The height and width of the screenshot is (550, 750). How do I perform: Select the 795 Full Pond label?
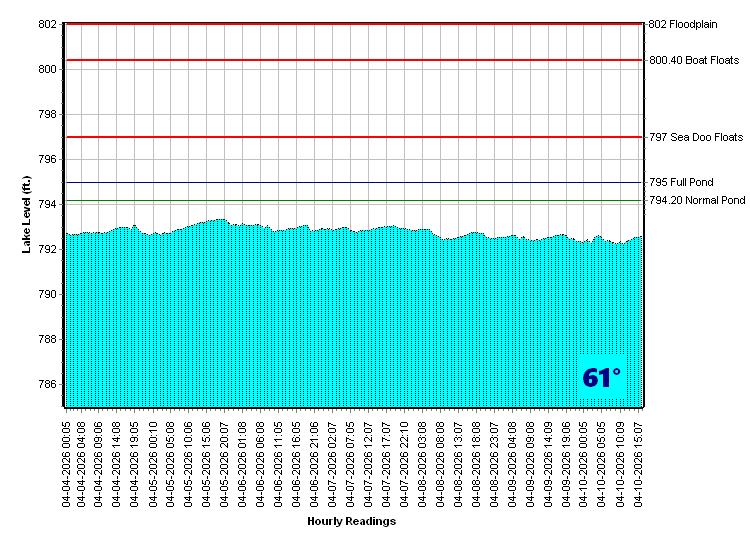[x=681, y=183]
